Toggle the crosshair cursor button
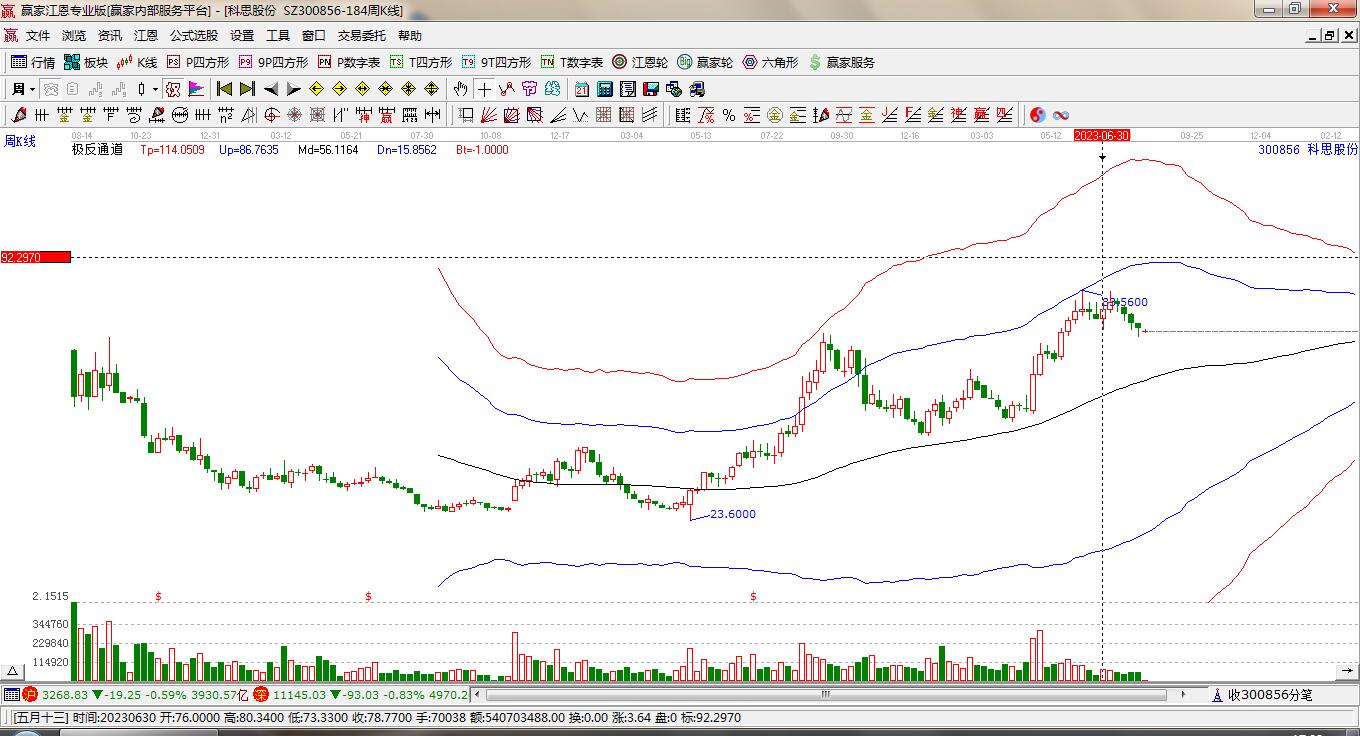This screenshot has width=1360, height=736. 484,89
